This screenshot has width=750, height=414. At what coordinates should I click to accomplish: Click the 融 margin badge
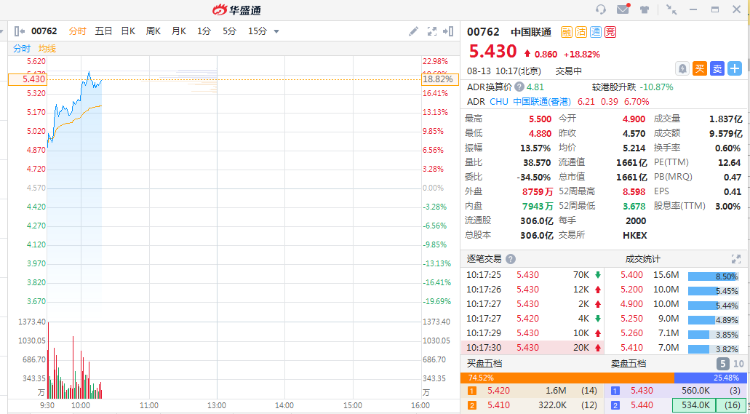(566, 33)
